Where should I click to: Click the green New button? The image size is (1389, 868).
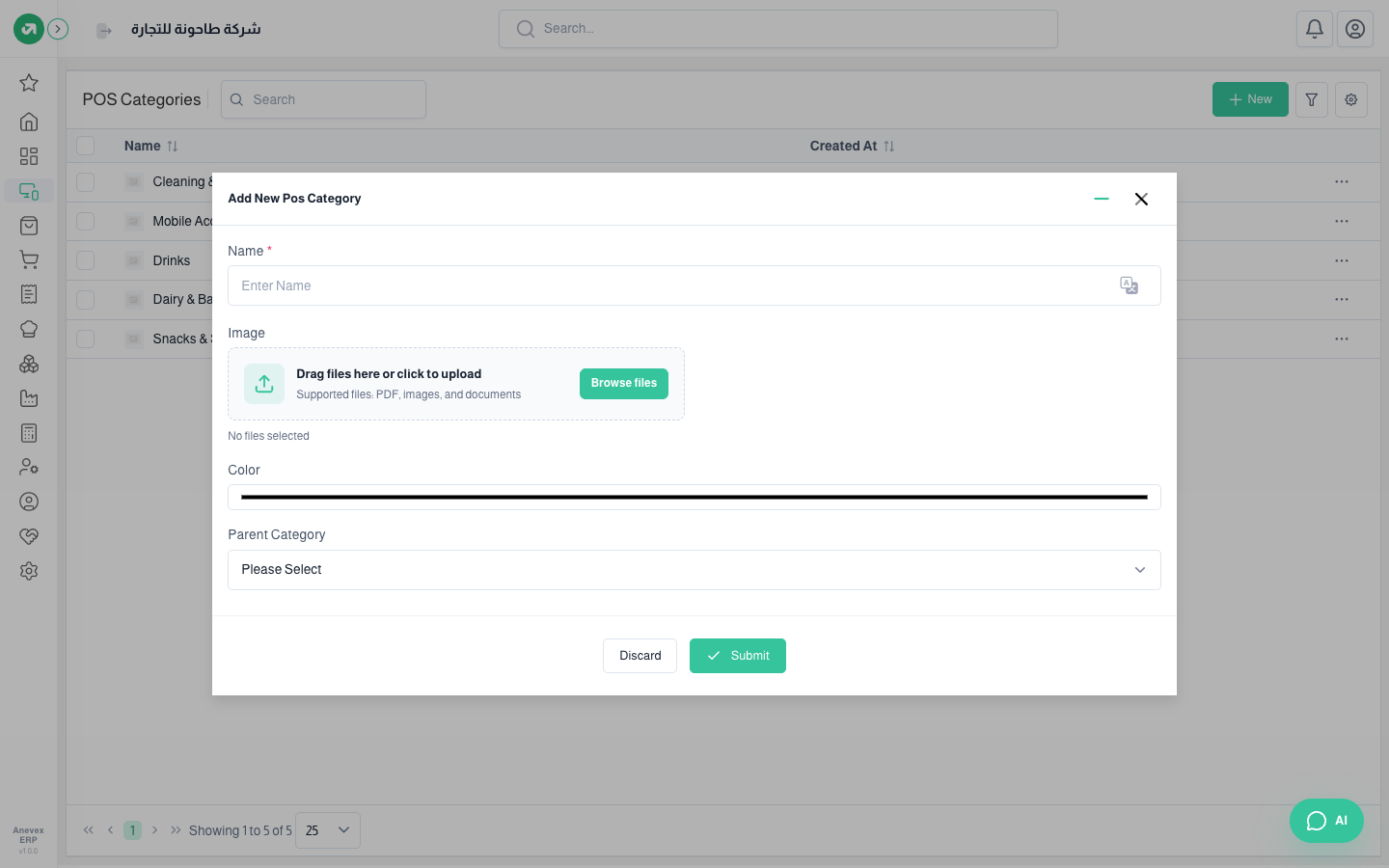(x=1250, y=99)
